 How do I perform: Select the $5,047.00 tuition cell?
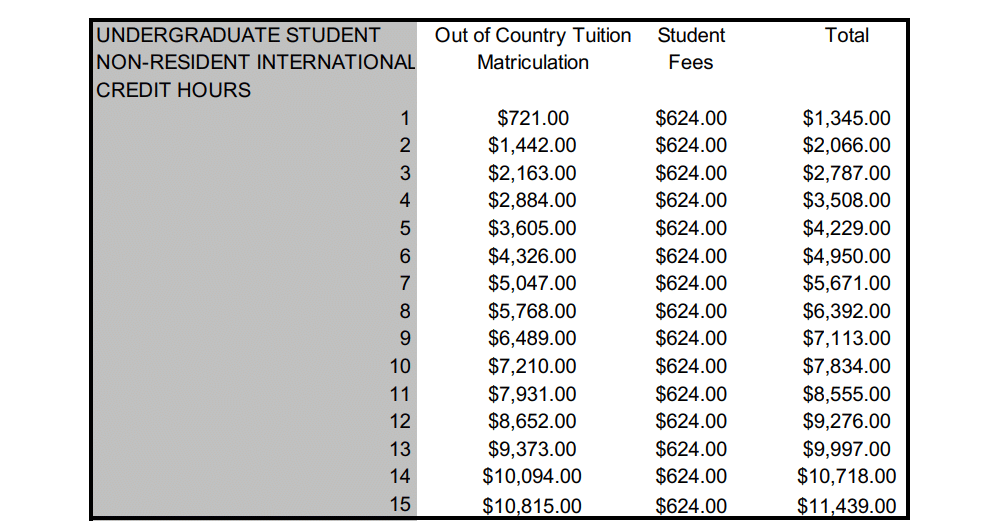[x=532, y=283]
